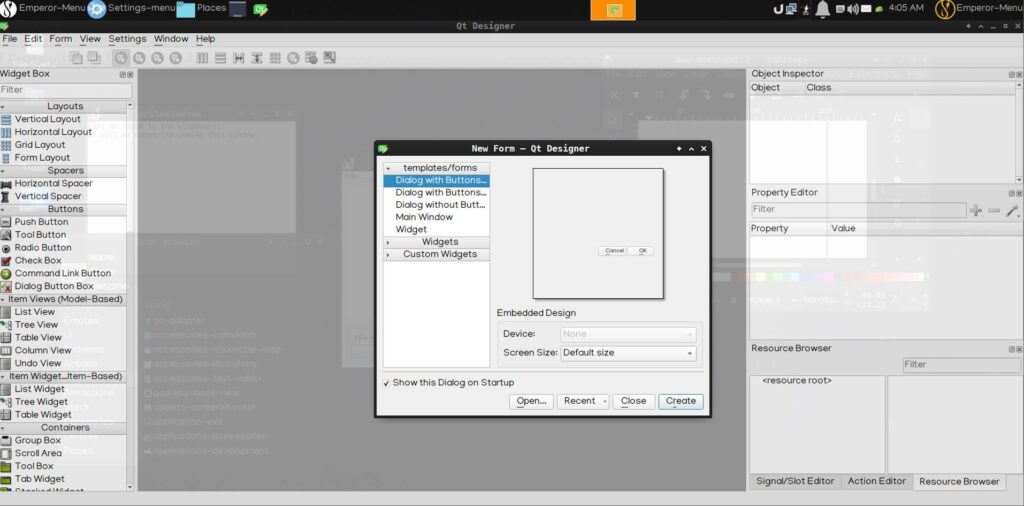Click the Radio Button widget icon
This screenshot has height=506, width=1024.
(6, 248)
